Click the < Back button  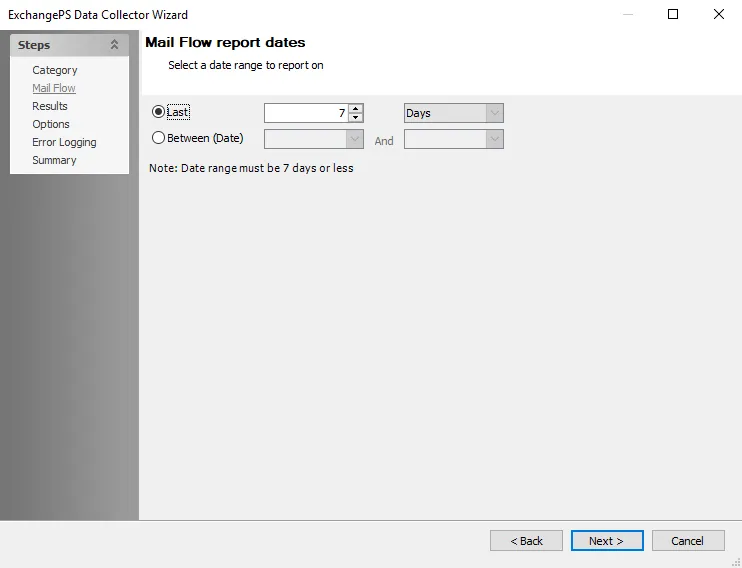coord(526,541)
